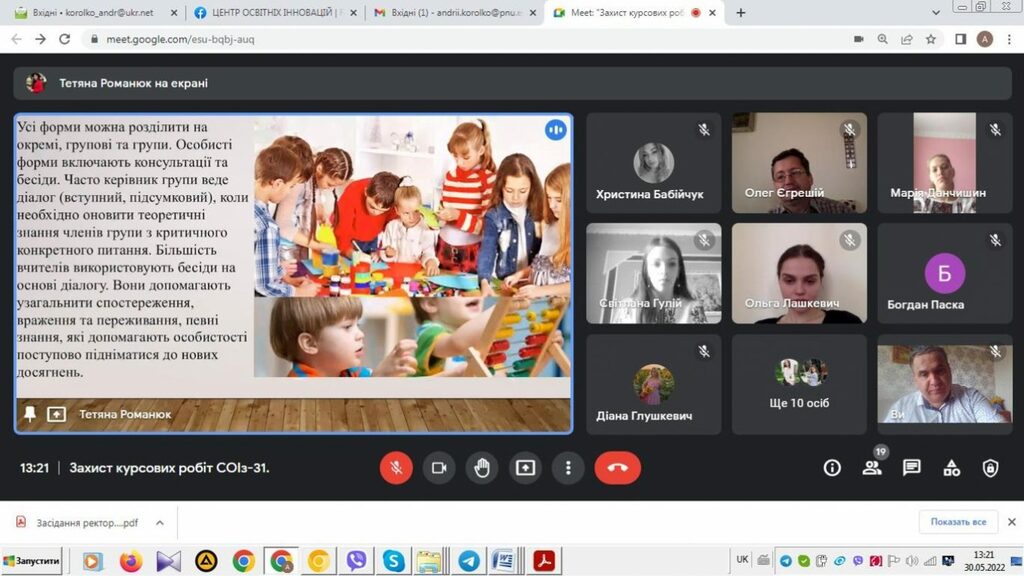Toggle the camera on or off
This screenshot has width=1024, height=576.
[x=437, y=467]
